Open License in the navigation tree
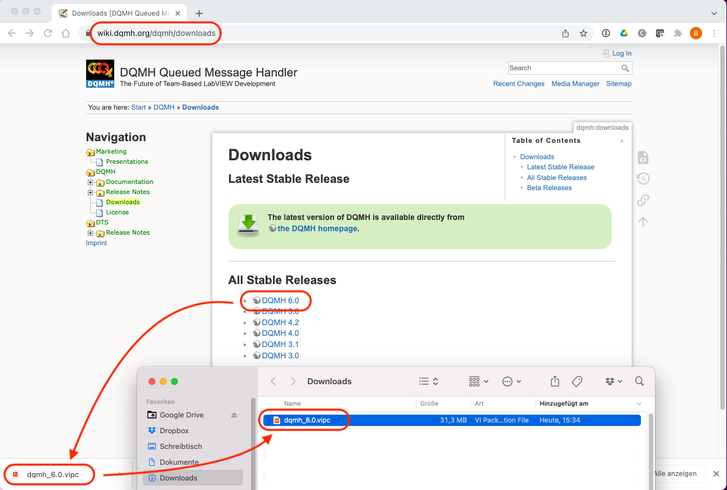 tap(117, 212)
